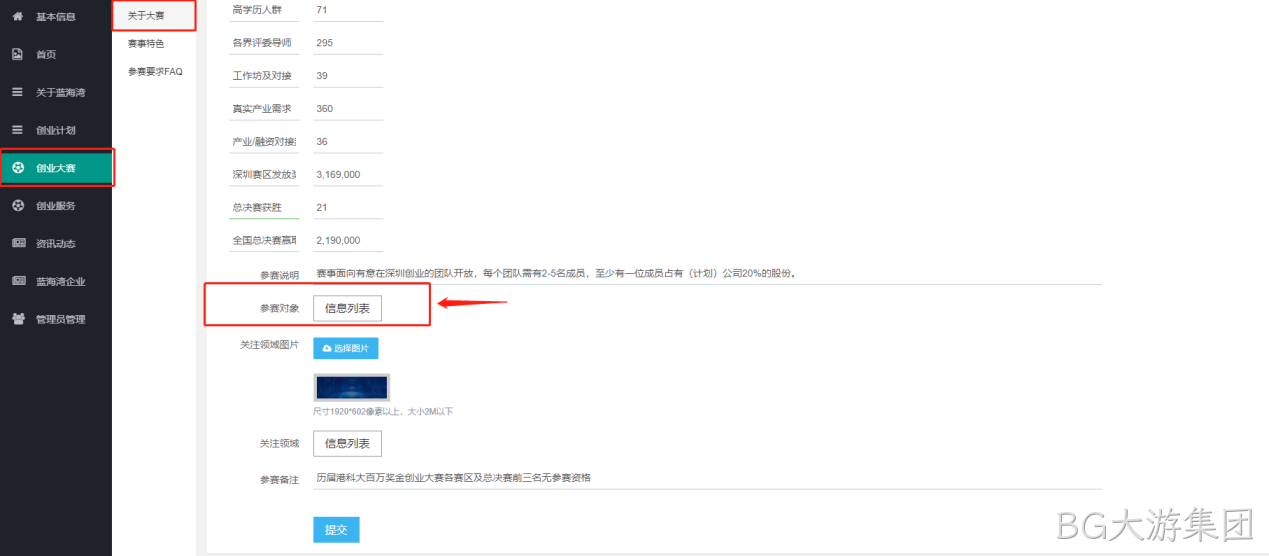
Task: Focus the 产业/融资对接 field showing 36
Action: click(348, 142)
